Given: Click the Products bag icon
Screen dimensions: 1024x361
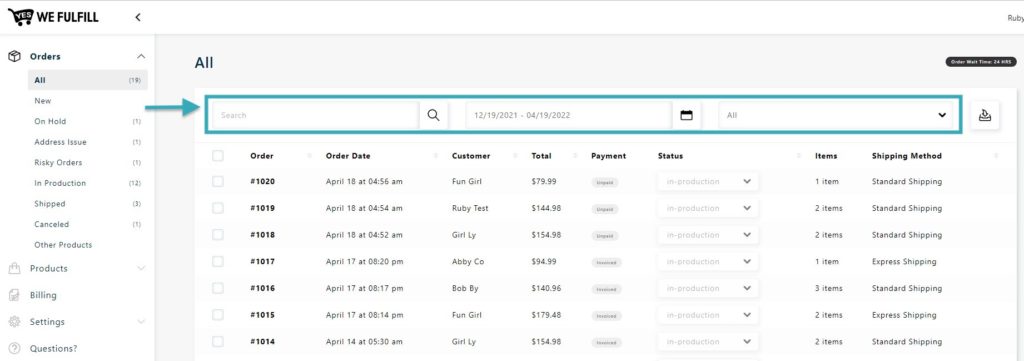Looking at the screenshot, I should pos(14,268).
